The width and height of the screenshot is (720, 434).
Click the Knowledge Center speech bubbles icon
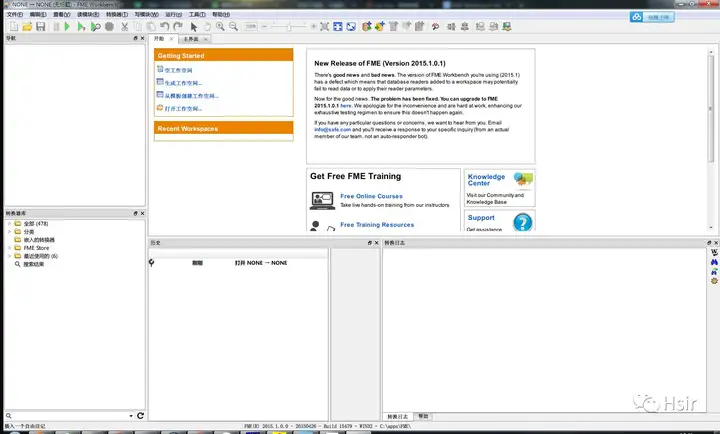pos(523,179)
